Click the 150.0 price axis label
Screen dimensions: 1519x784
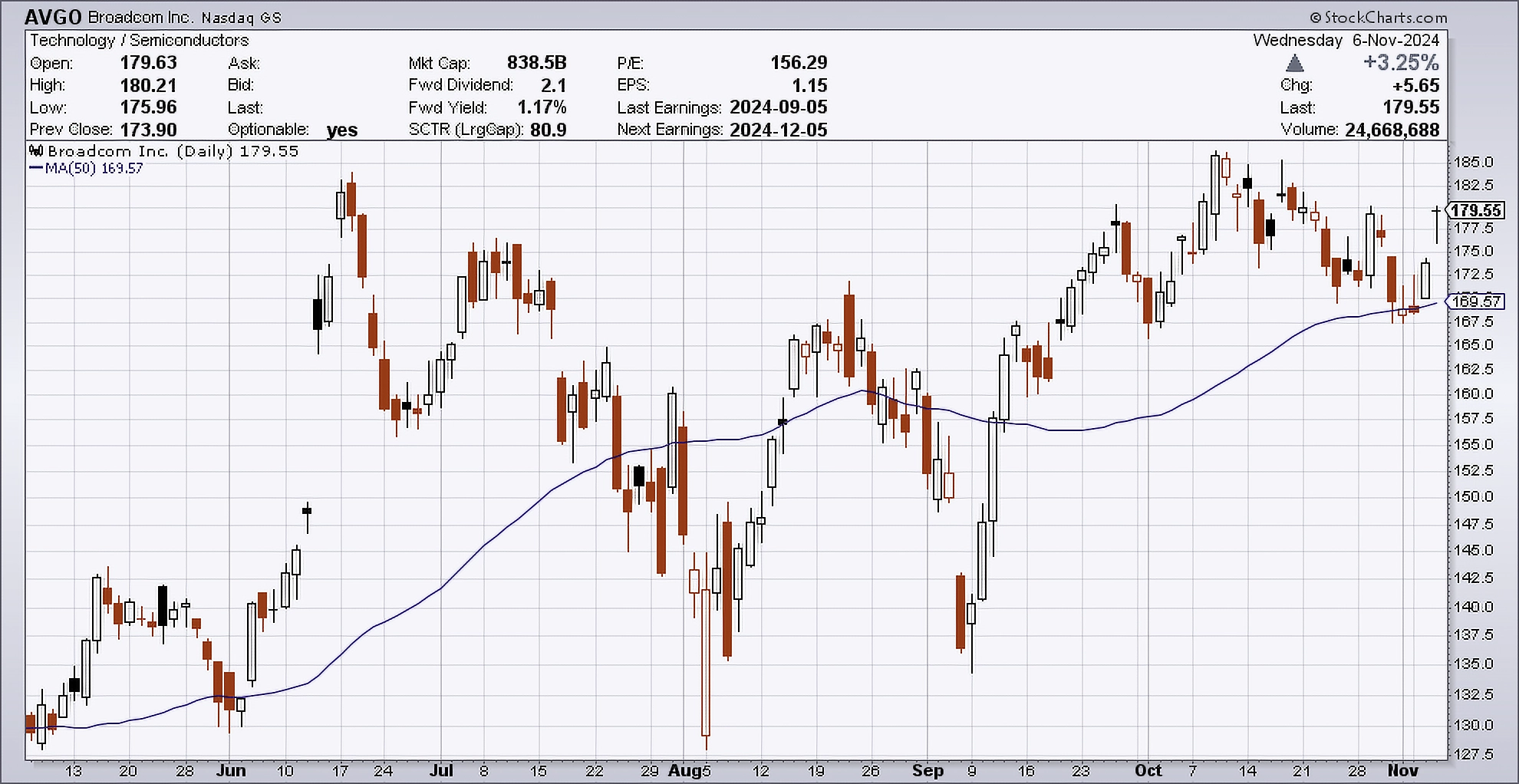tap(1474, 496)
